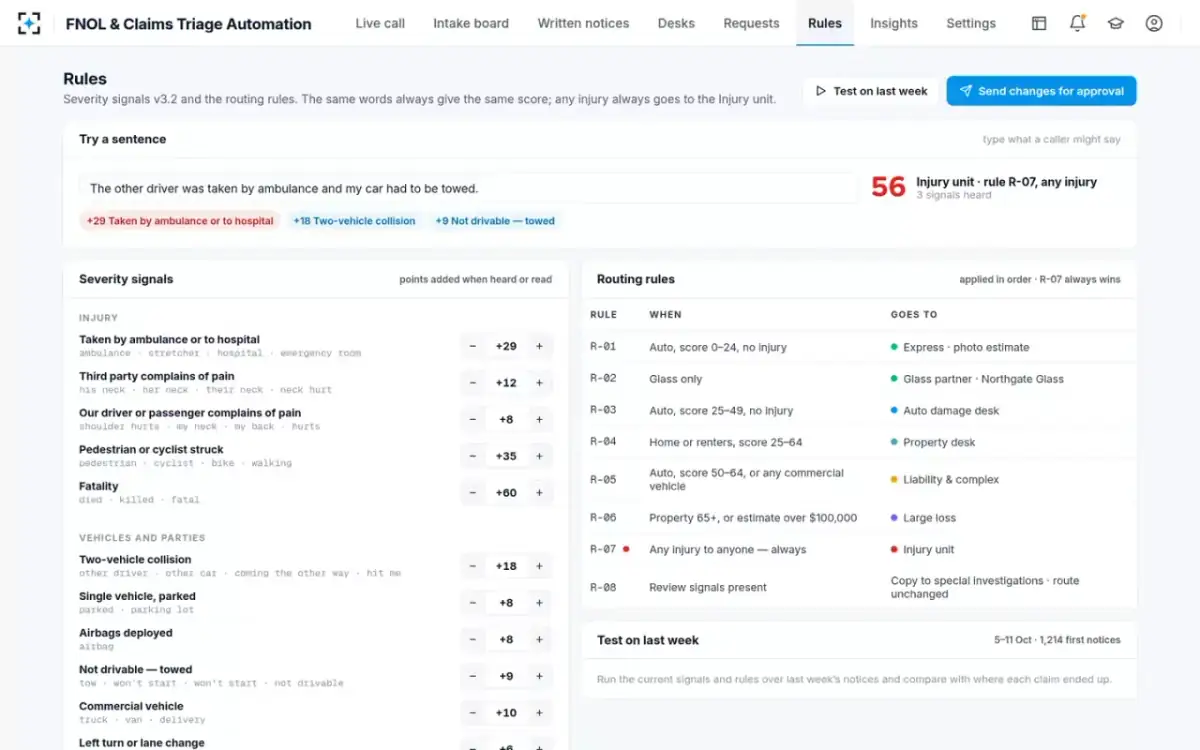1200x750 pixels.
Task: Open the Settings tab
Action: tap(971, 23)
